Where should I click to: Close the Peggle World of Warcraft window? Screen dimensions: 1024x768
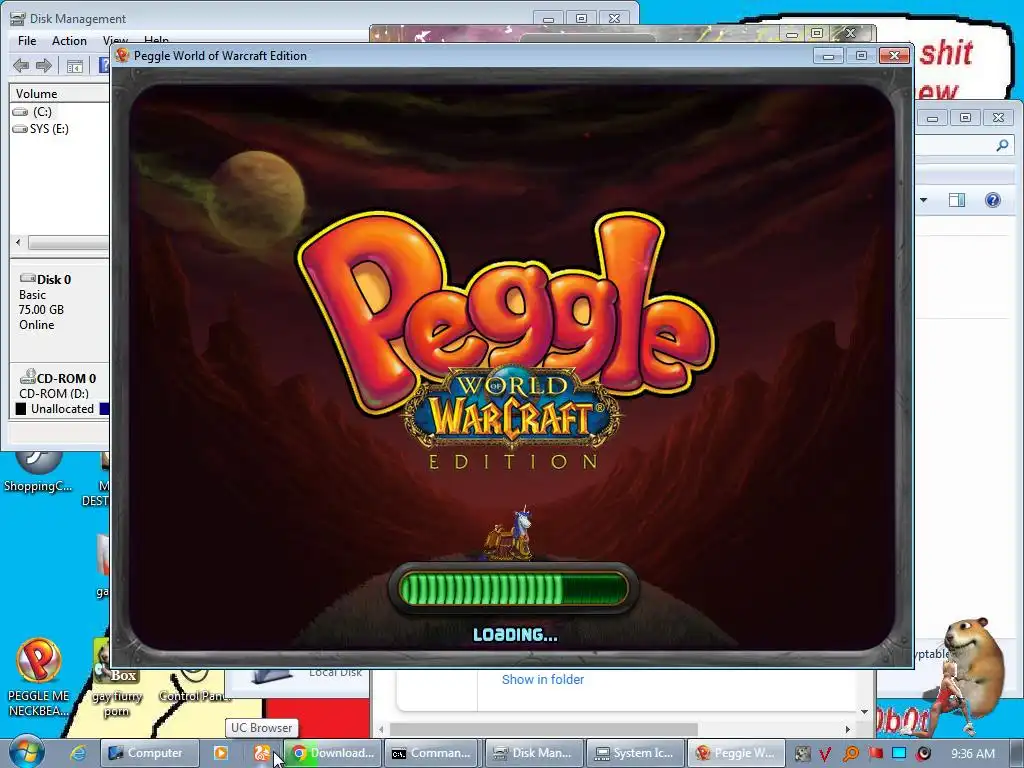pos(895,56)
